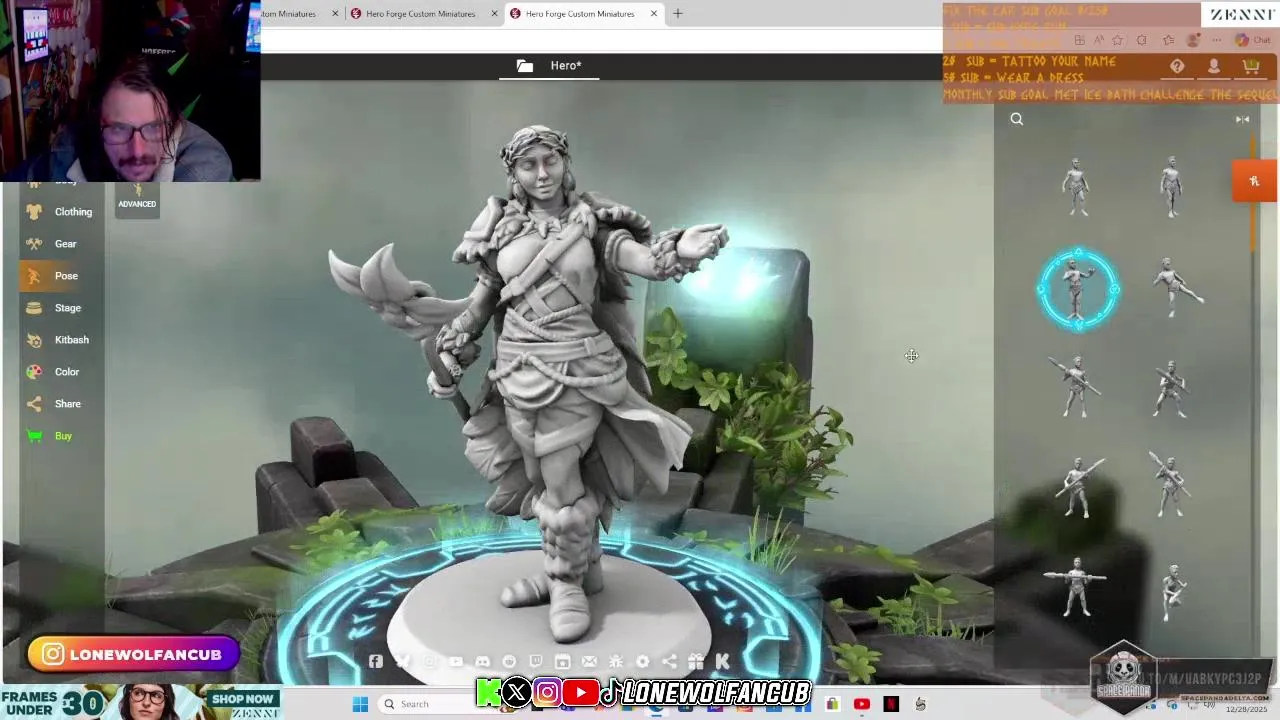
Task: Open the Kitbash category in sidebar
Action: click(x=60, y=340)
